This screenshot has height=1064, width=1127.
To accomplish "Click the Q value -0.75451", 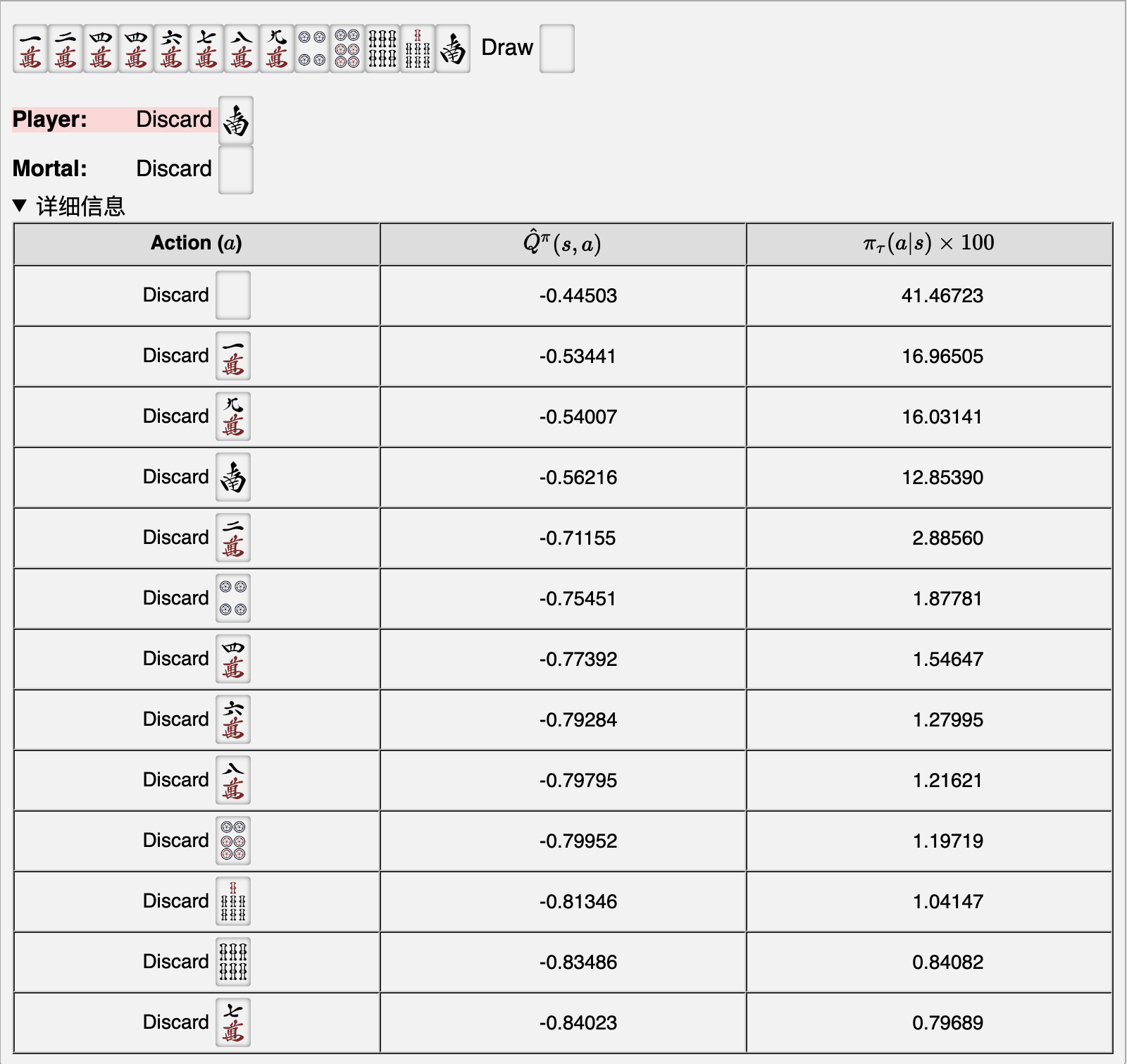I will point(578,598).
